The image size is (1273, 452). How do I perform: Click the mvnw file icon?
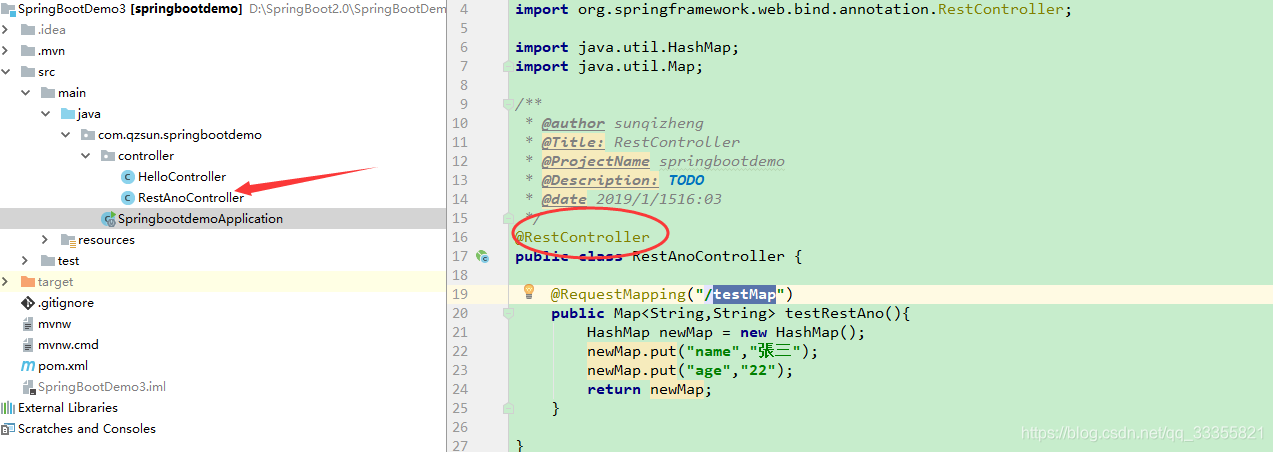click(x=28, y=324)
